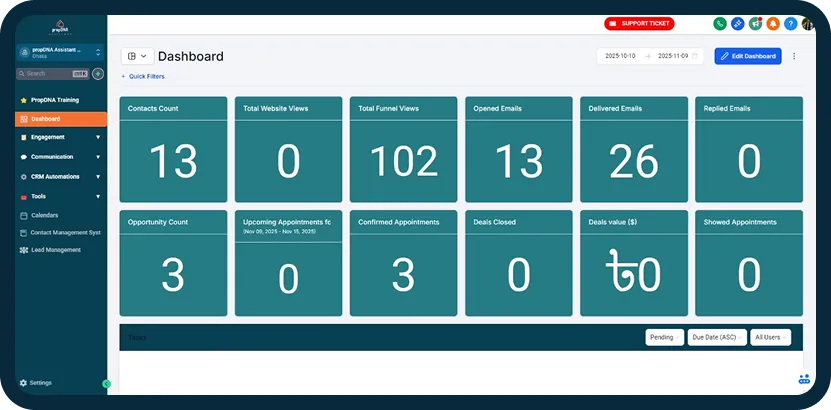Click the red Support Ticket button
Image resolution: width=831 pixels, height=410 pixels.
tap(639, 23)
